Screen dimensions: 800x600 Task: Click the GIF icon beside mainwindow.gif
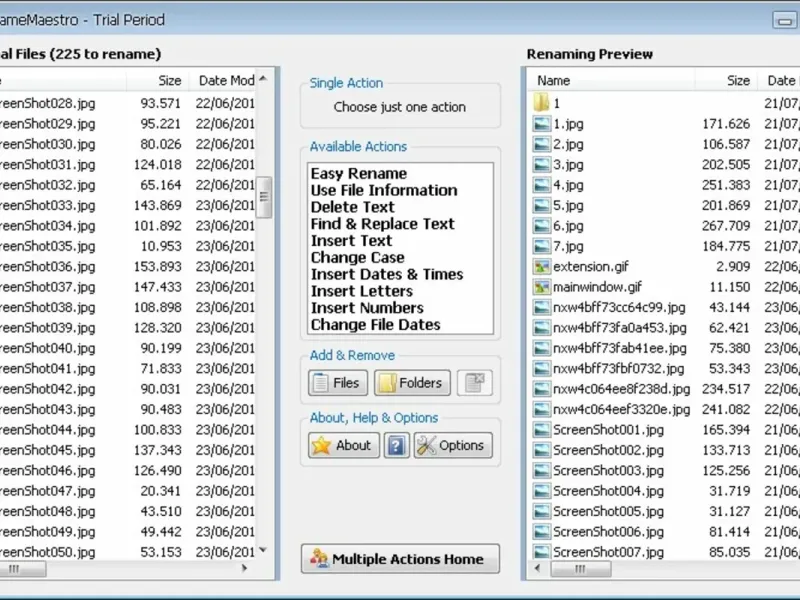pos(541,287)
